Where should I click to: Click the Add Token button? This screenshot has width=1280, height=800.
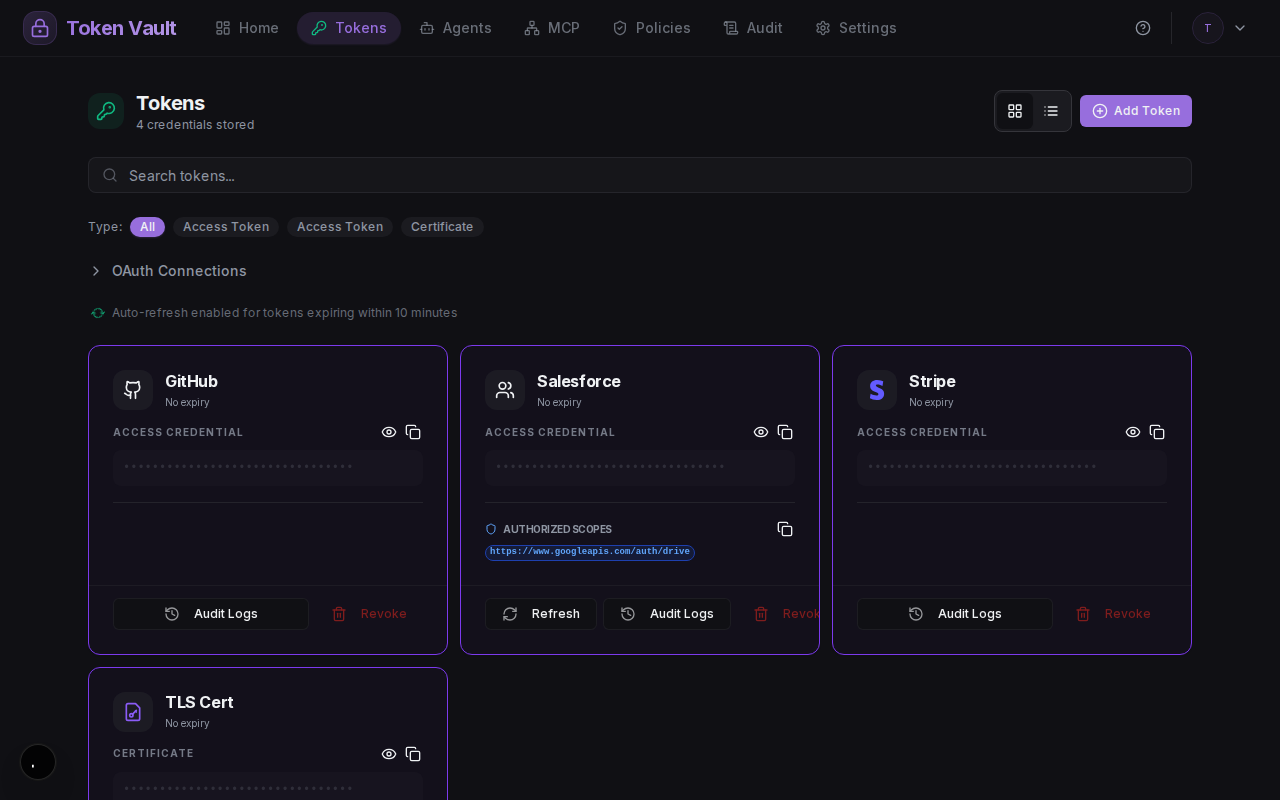tap(1136, 111)
